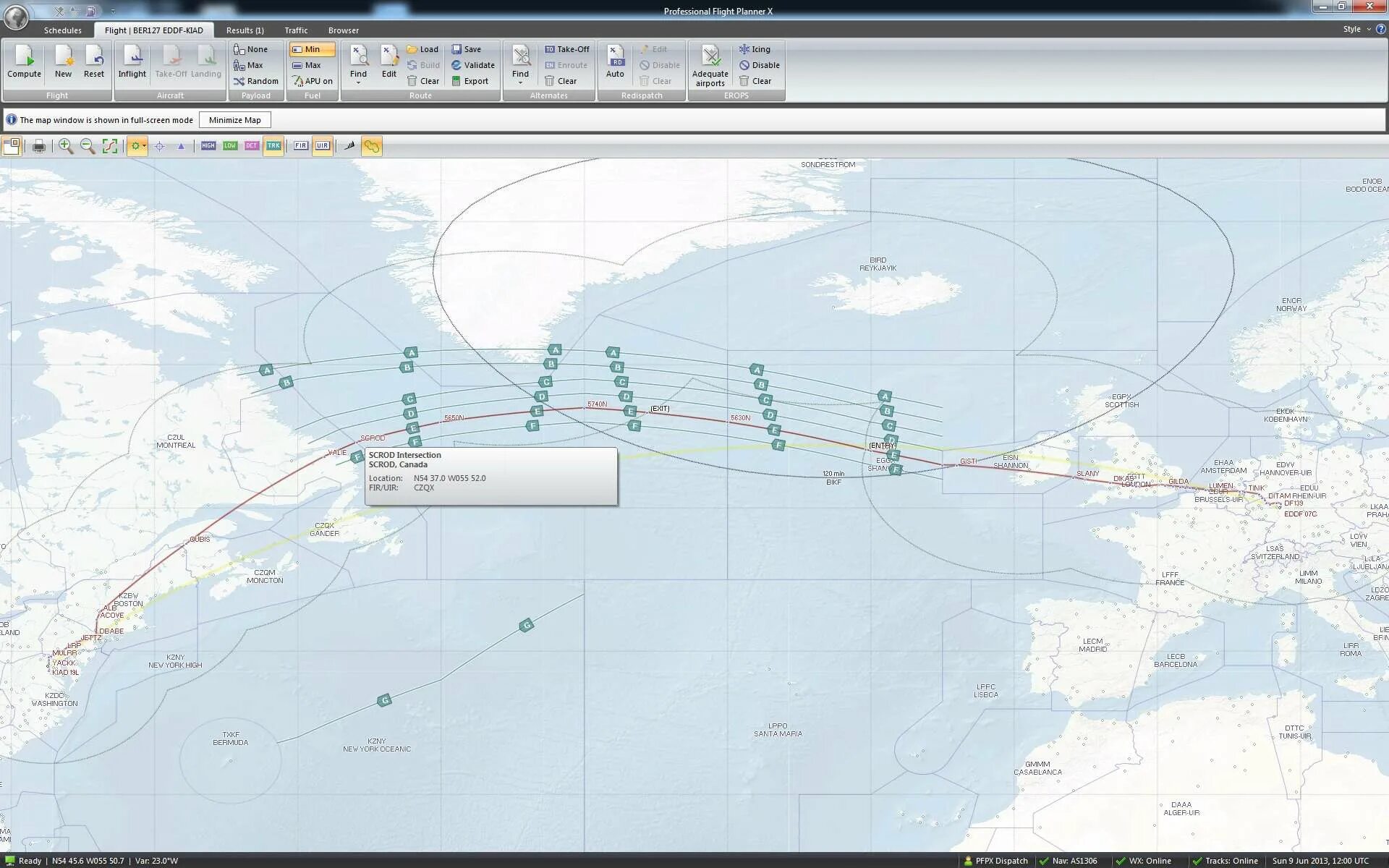This screenshot has height=868, width=1389.
Task: Select the Zoom Out magnifier tool
Action: pos(87,145)
